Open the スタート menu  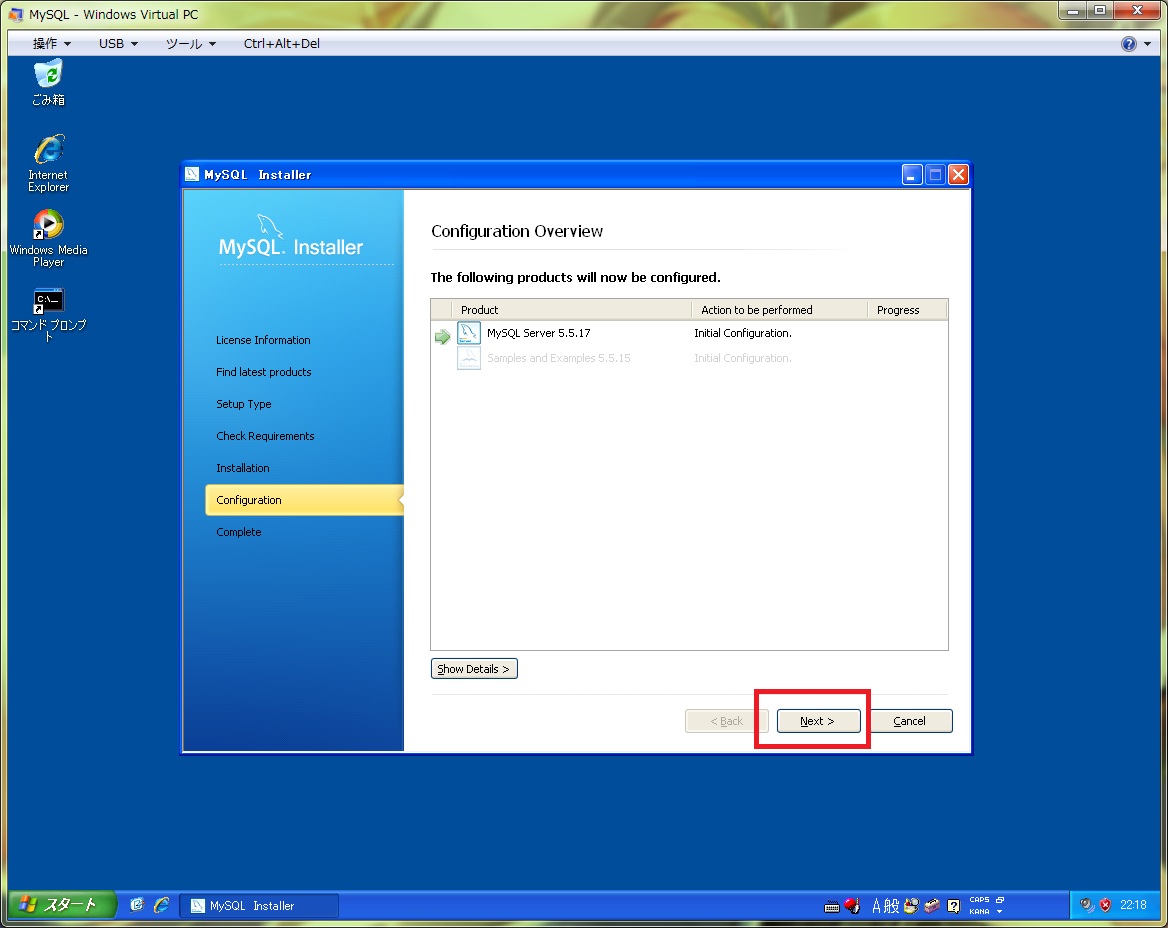(x=63, y=905)
